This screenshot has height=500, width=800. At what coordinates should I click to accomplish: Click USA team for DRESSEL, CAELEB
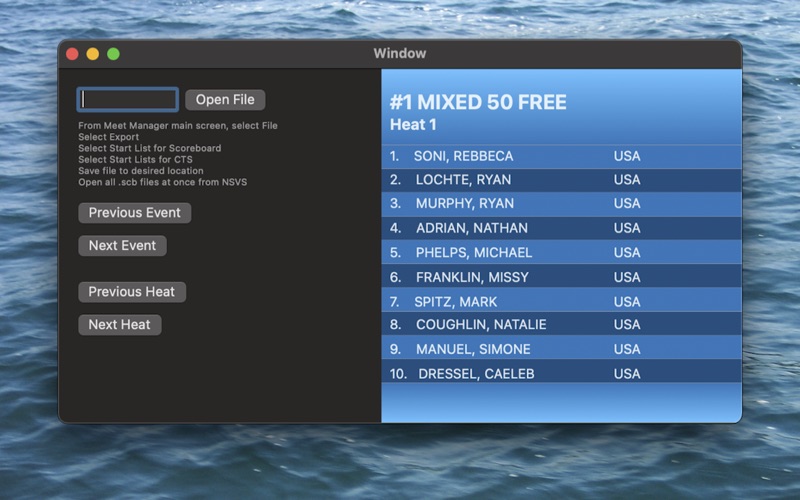pos(627,374)
